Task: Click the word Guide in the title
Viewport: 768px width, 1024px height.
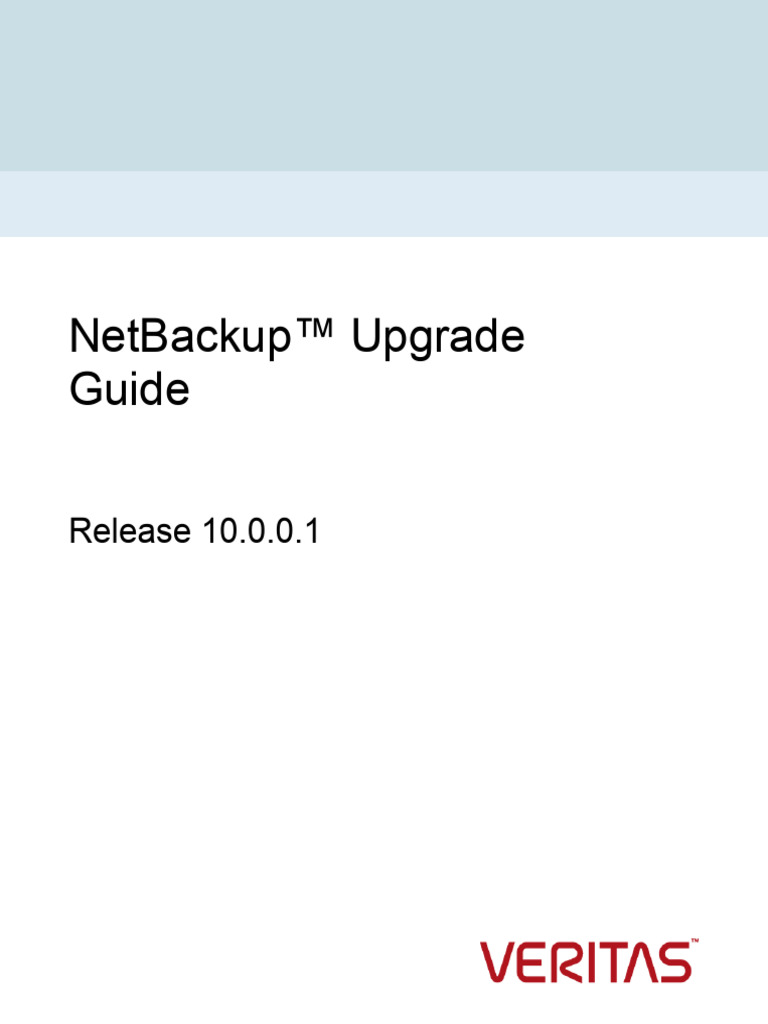Action: click(129, 389)
